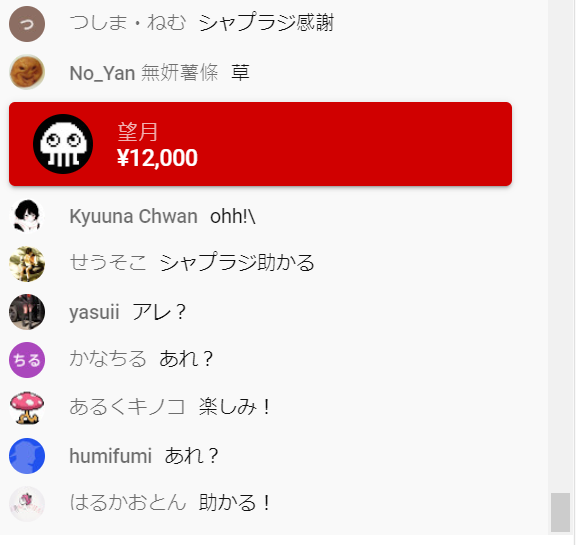This screenshot has height=545, width=576.
Task: Click せうそこ's profile picture
Action: tap(27, 264)
